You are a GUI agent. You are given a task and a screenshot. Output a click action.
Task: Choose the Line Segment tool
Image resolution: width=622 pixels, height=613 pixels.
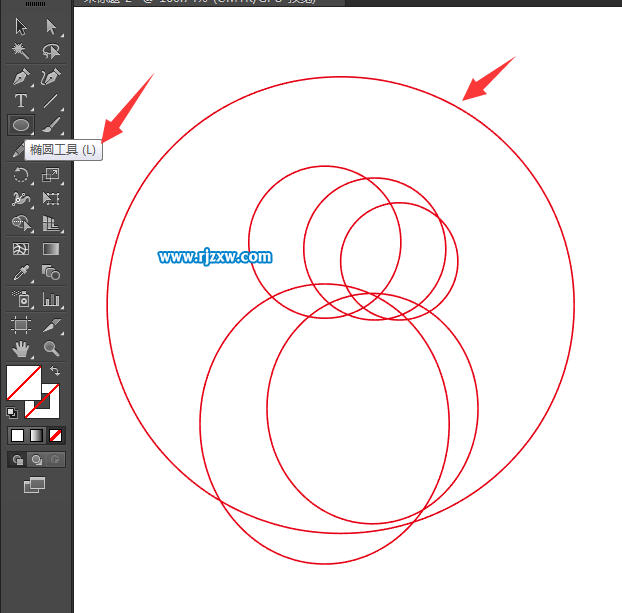click(x=51, y=101)
